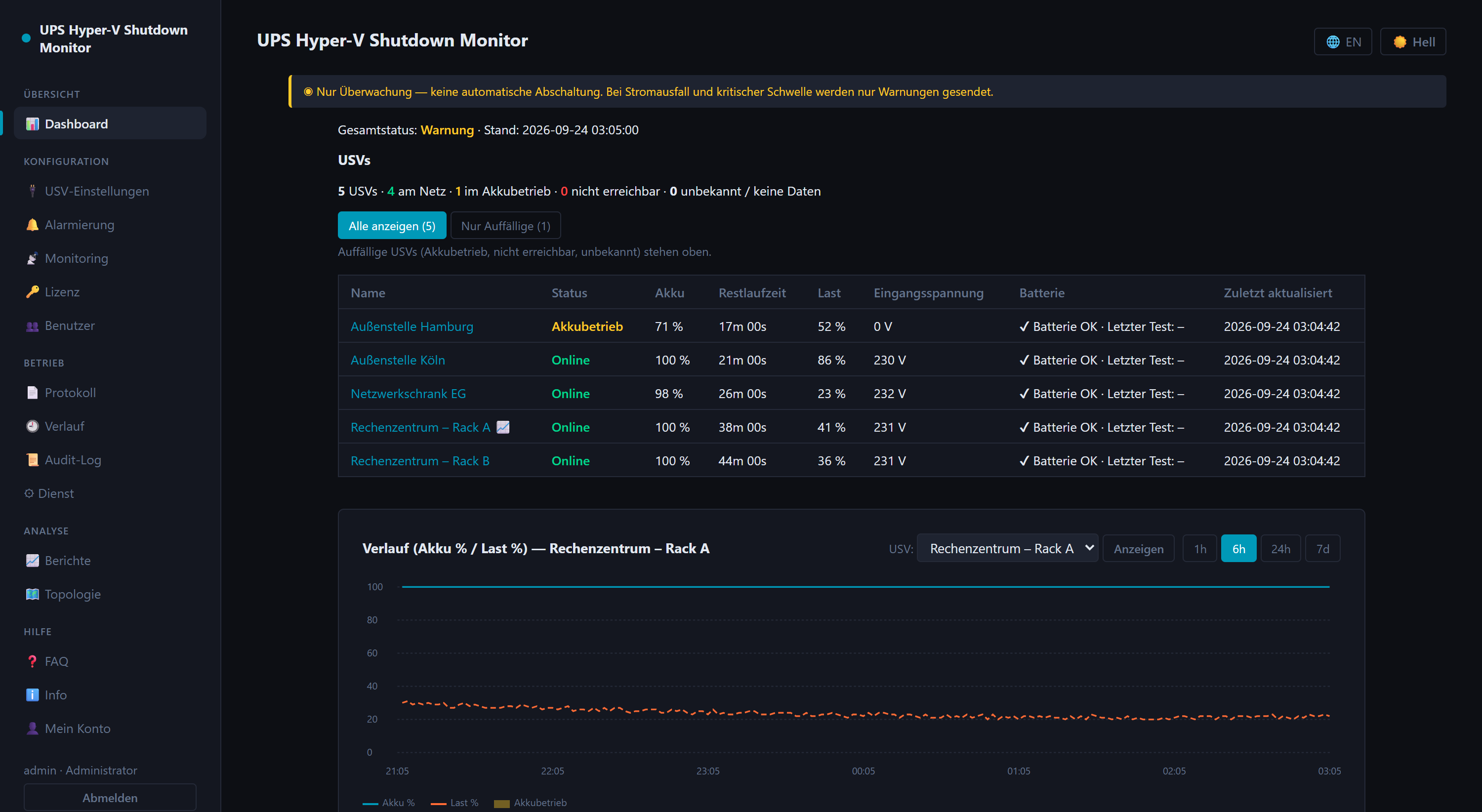Click the Last % legend entry

[454, 803]
